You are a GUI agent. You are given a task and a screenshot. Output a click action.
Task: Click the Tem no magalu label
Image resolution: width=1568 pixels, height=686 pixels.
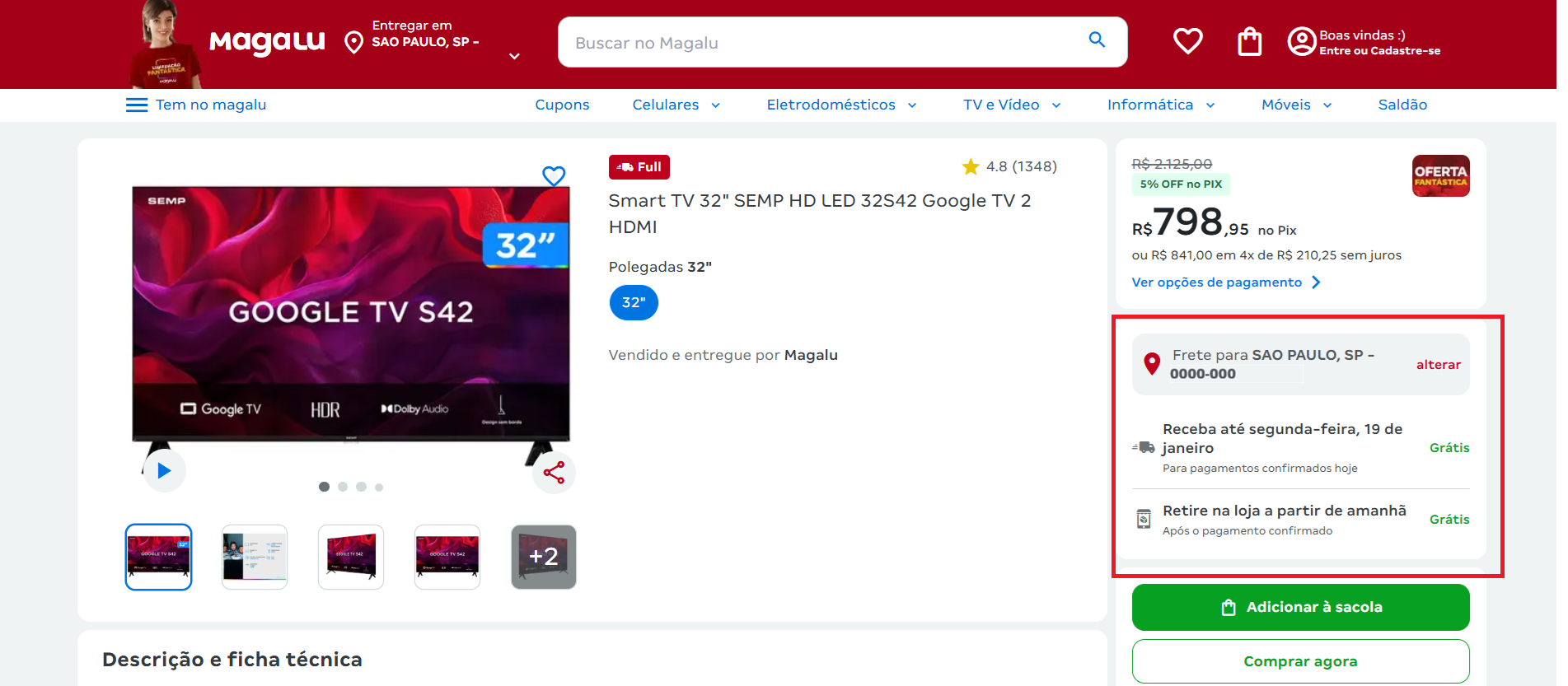point(211,105)
